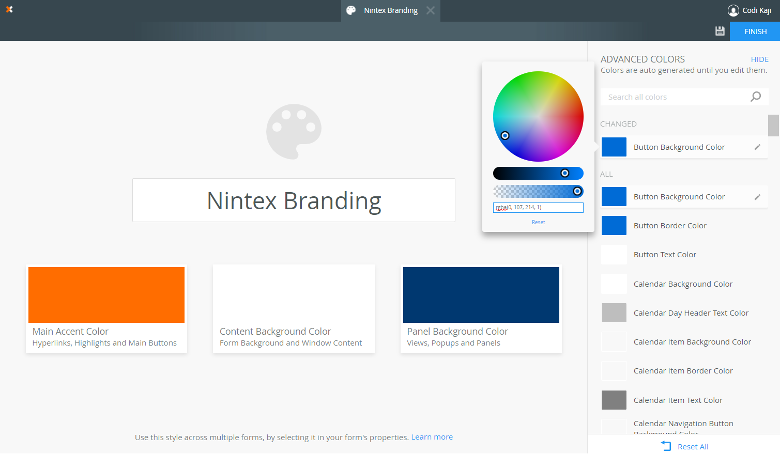Click the Panel Background Color label
Viewport: 780px width, 455px height.
pos(457,331)
